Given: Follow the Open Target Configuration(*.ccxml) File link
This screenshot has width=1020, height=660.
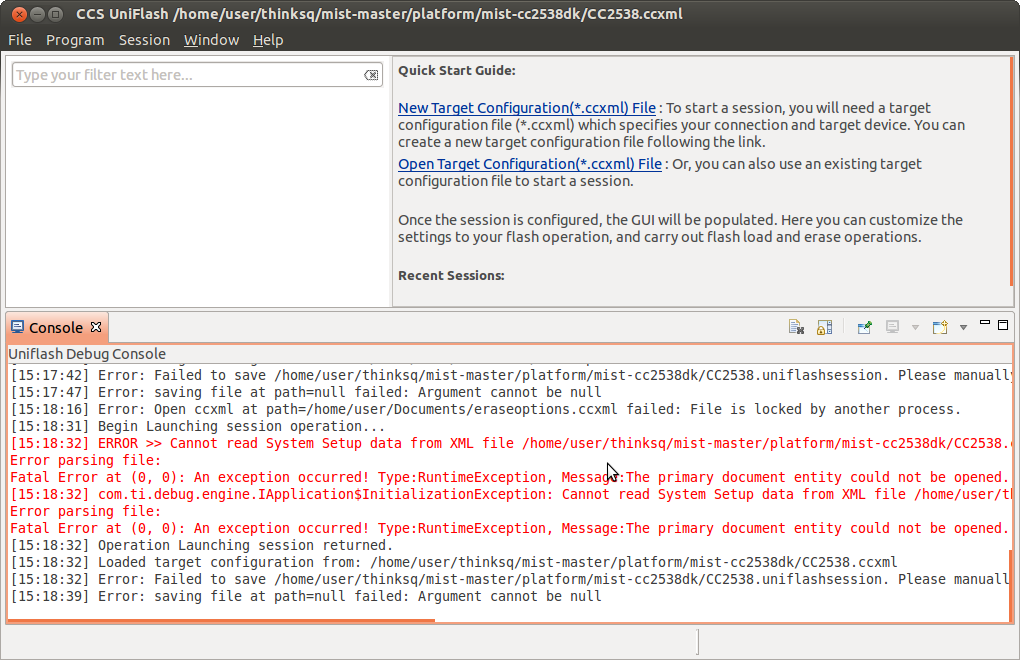Looking at the screenshot, I should tap(530, 164).
